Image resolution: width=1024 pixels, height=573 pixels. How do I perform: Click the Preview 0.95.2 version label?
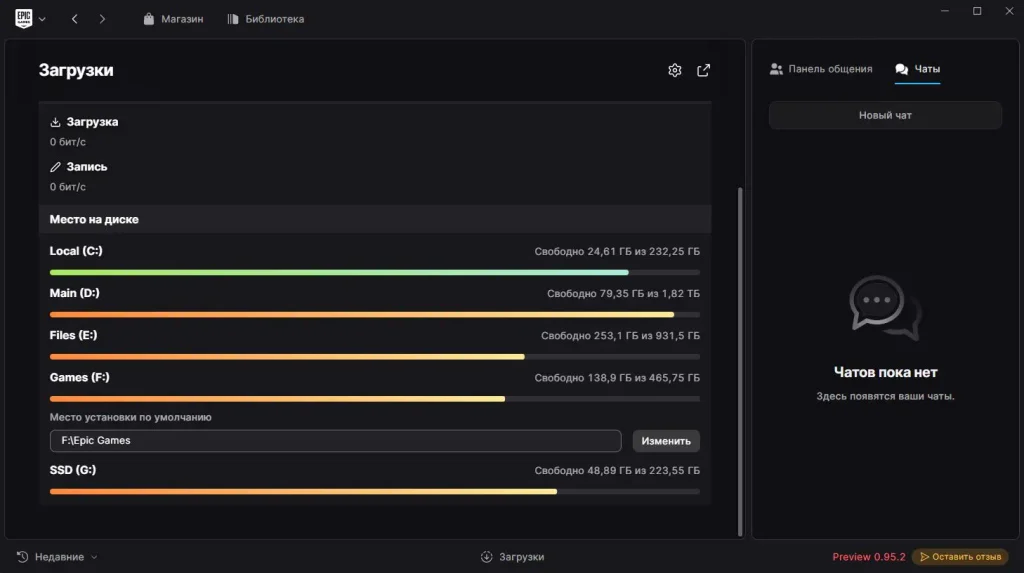point(869,557)
